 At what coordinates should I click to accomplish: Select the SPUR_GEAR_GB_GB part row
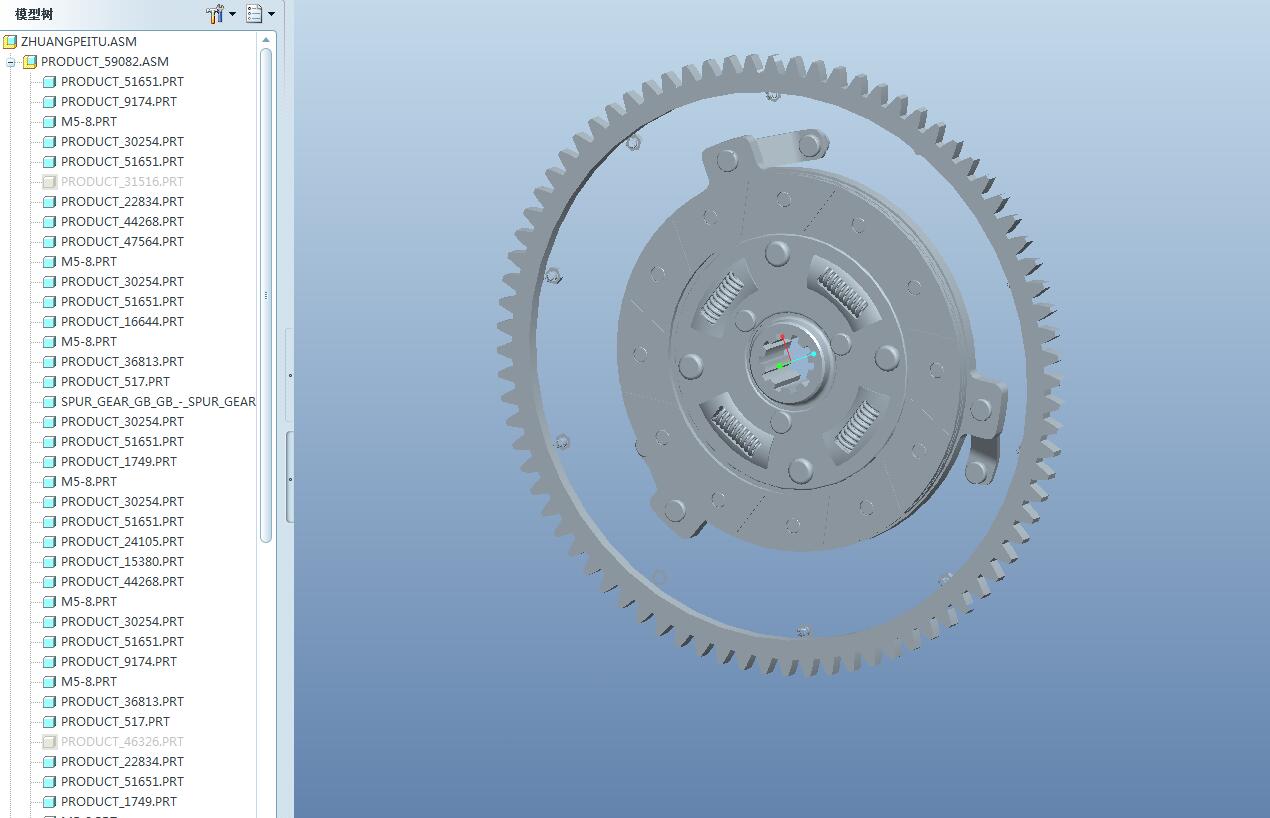click(x=158, y=402)
